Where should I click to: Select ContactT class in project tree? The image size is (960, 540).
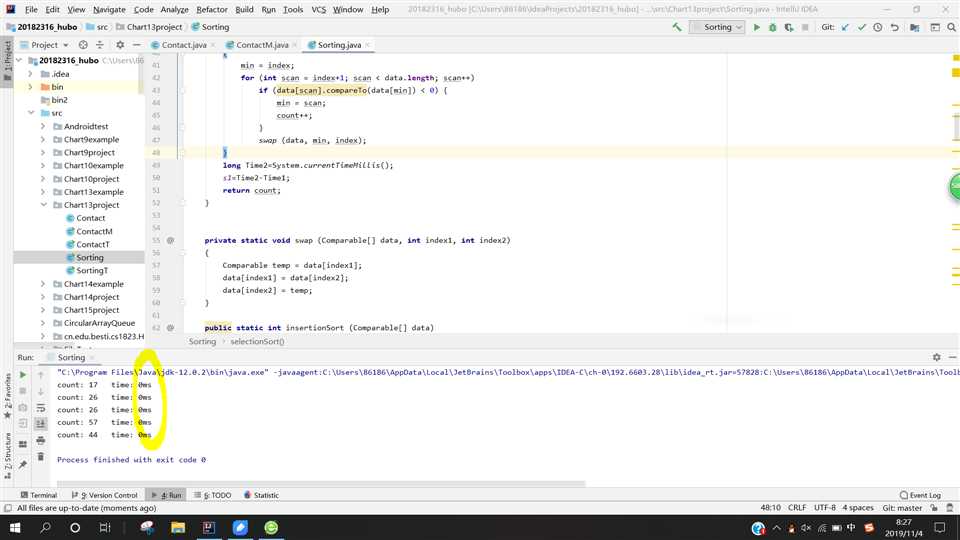point(92,244)
